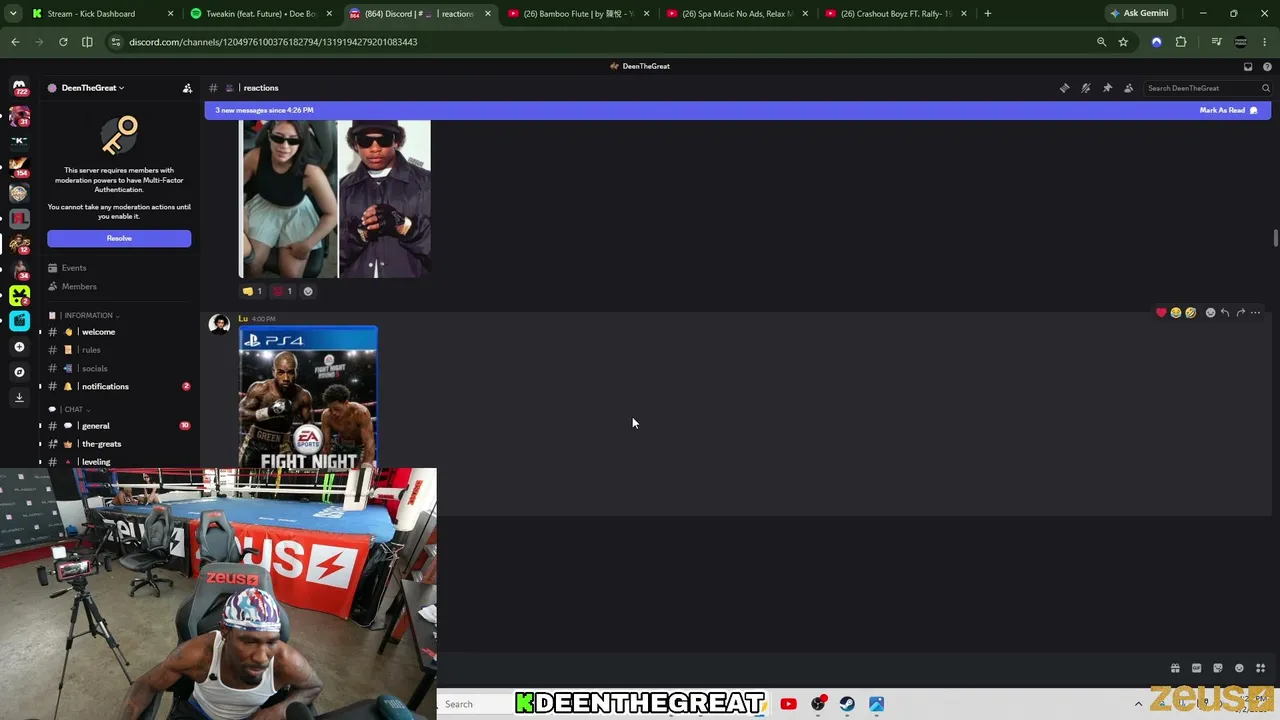Reply to Lu's message with arrow icon
The image size is (1280, 720).
(1225, 313)
